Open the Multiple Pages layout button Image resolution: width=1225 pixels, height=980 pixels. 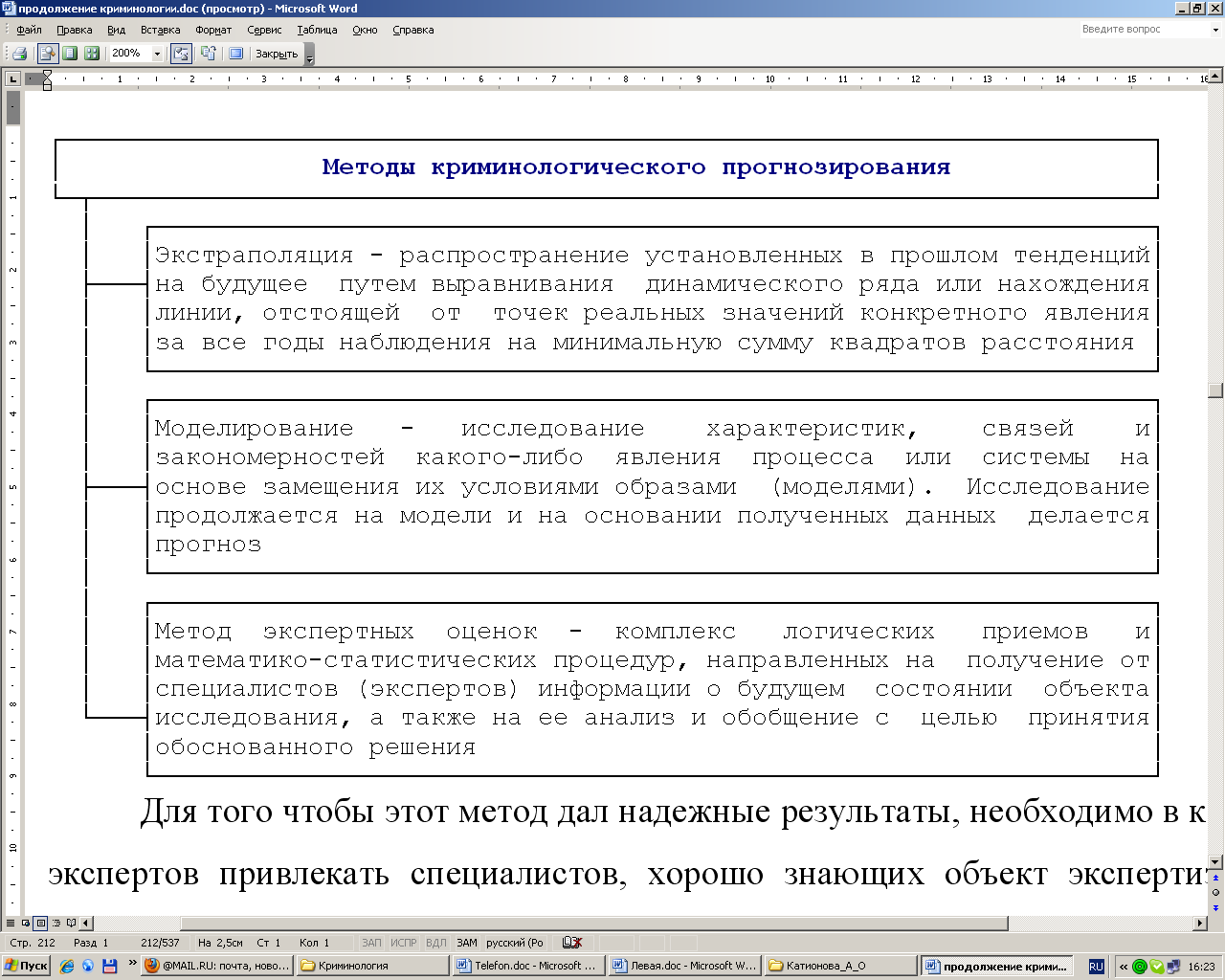point(92,54)
